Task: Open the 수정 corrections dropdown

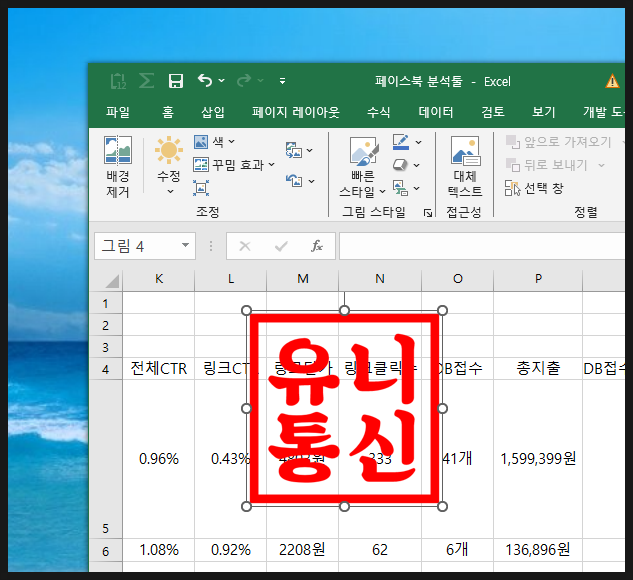Action: tap(169, 165)
